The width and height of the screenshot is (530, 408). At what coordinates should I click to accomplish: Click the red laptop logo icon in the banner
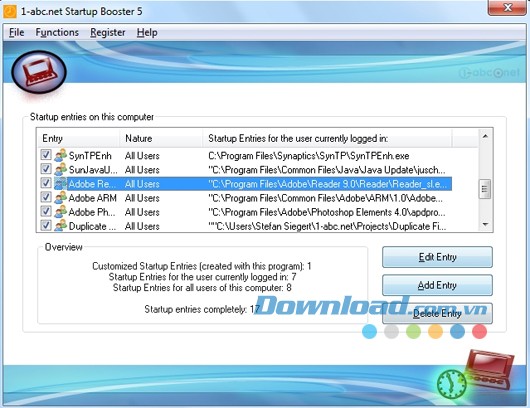click(x=39, y=72)
